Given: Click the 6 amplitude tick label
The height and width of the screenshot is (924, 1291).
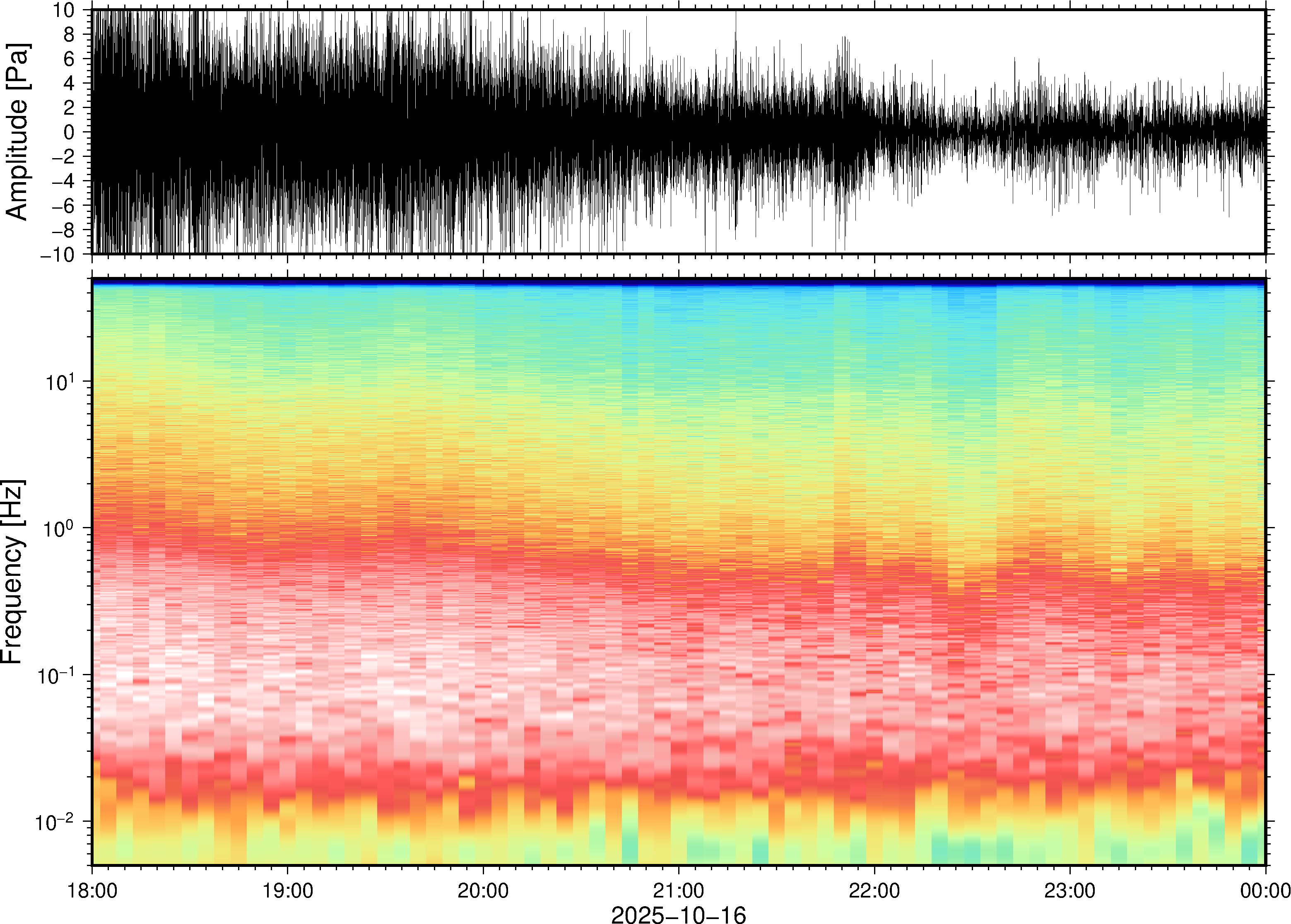Looking at the screenshot, I should pyautogui.click(x=69, y=59).
